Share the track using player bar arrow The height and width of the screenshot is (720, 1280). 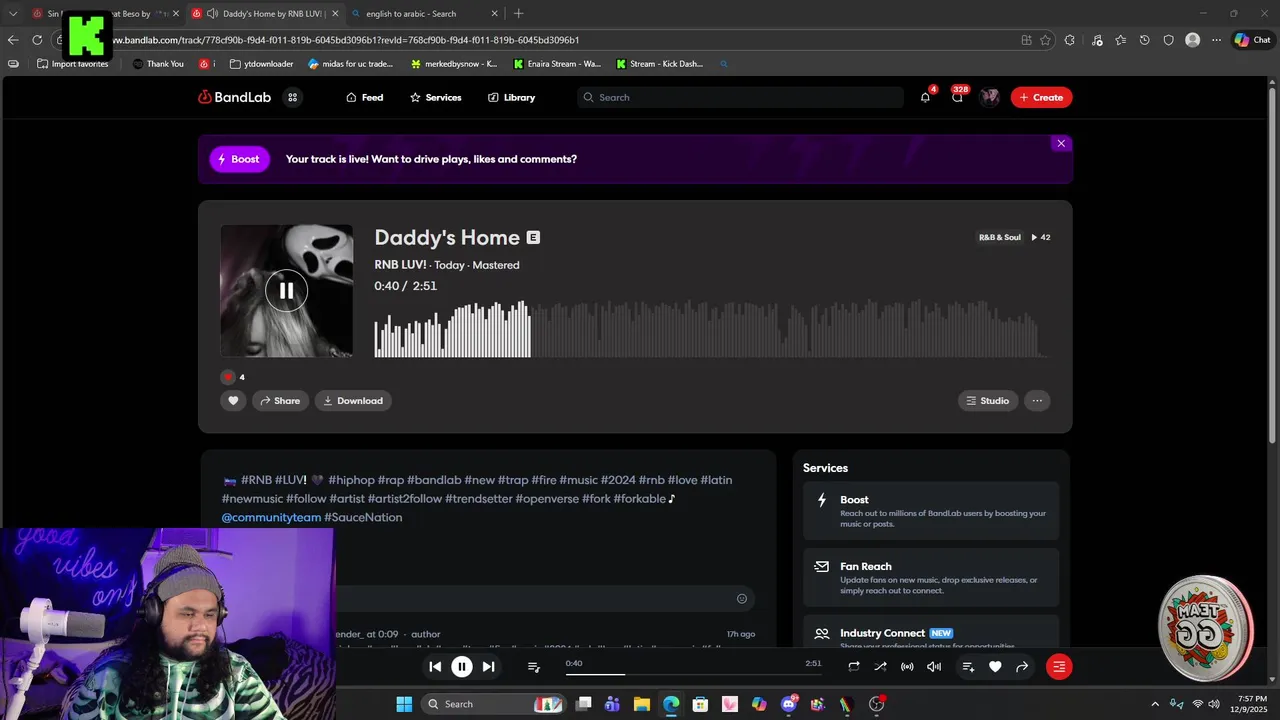1022,667
